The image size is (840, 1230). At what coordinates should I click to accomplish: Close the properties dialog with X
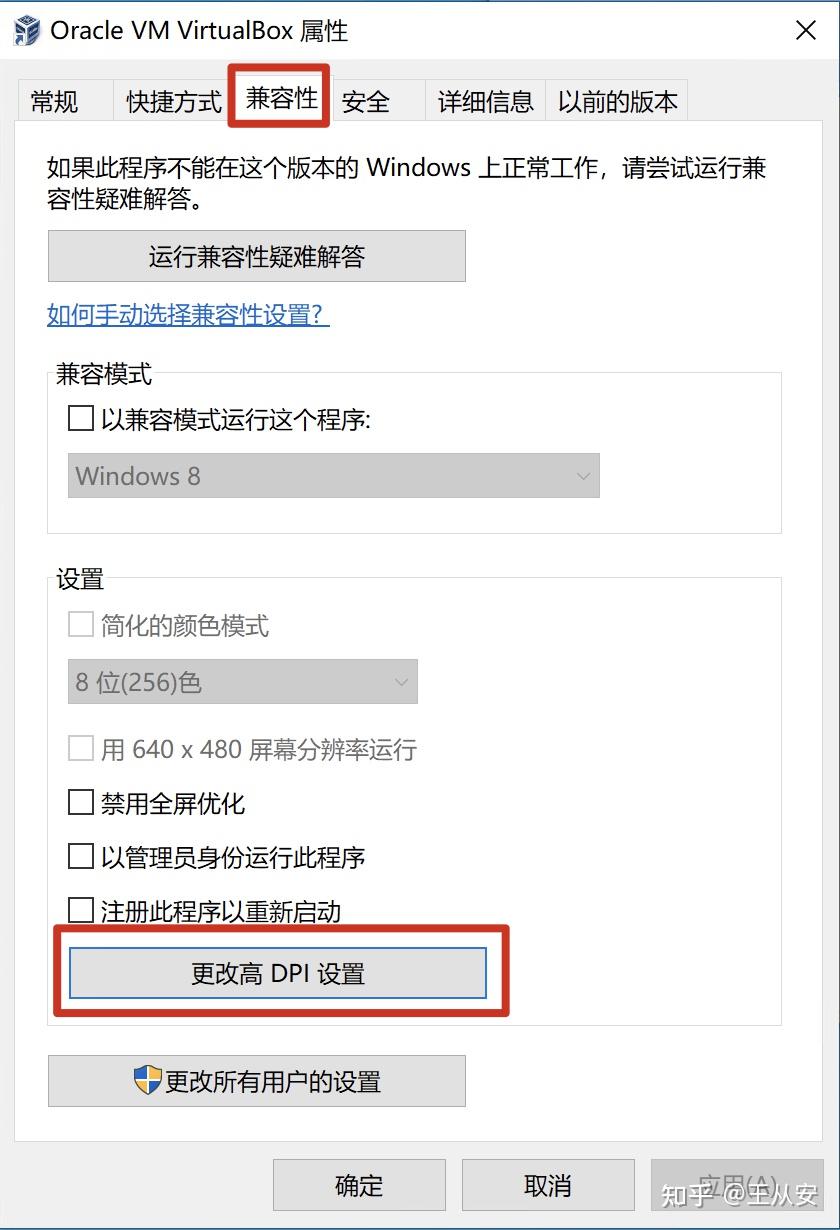click(x=806, y=31)
